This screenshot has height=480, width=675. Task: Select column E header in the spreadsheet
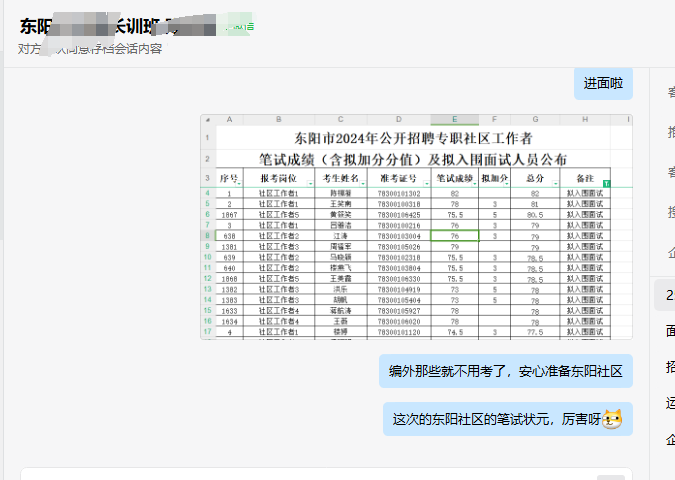pos(455,119)
